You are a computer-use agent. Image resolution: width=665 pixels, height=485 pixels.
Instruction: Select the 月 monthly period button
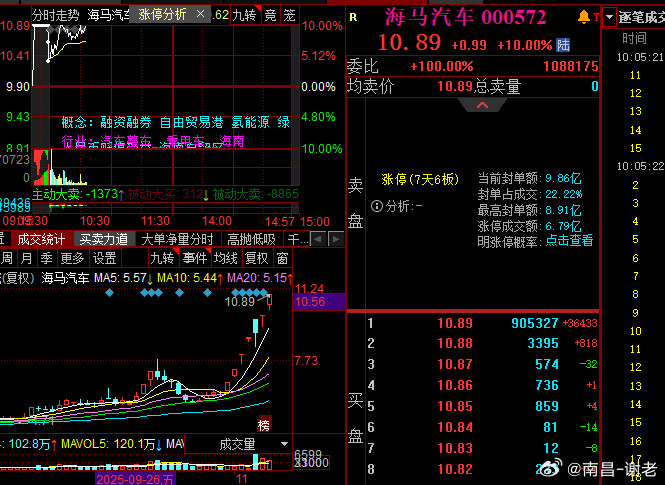tap(26, 258)
